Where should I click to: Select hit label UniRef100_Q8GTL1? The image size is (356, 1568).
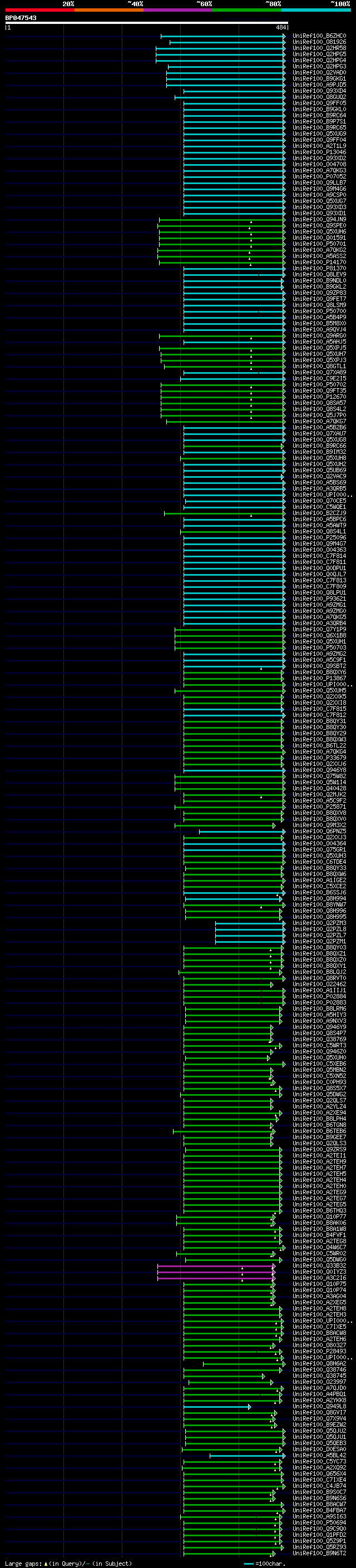[x=319, y=367]
